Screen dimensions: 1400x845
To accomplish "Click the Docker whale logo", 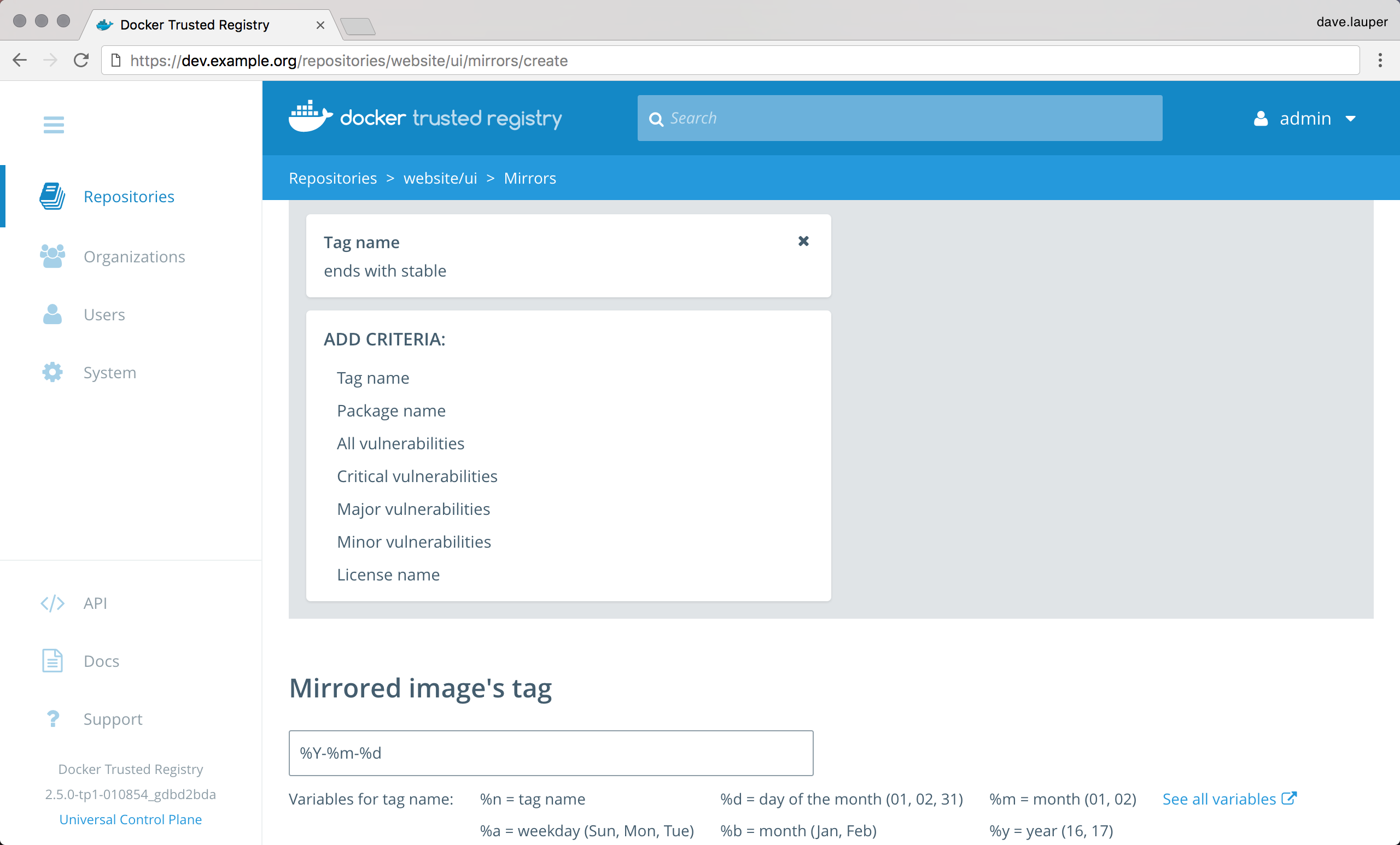I will point(310,118).
